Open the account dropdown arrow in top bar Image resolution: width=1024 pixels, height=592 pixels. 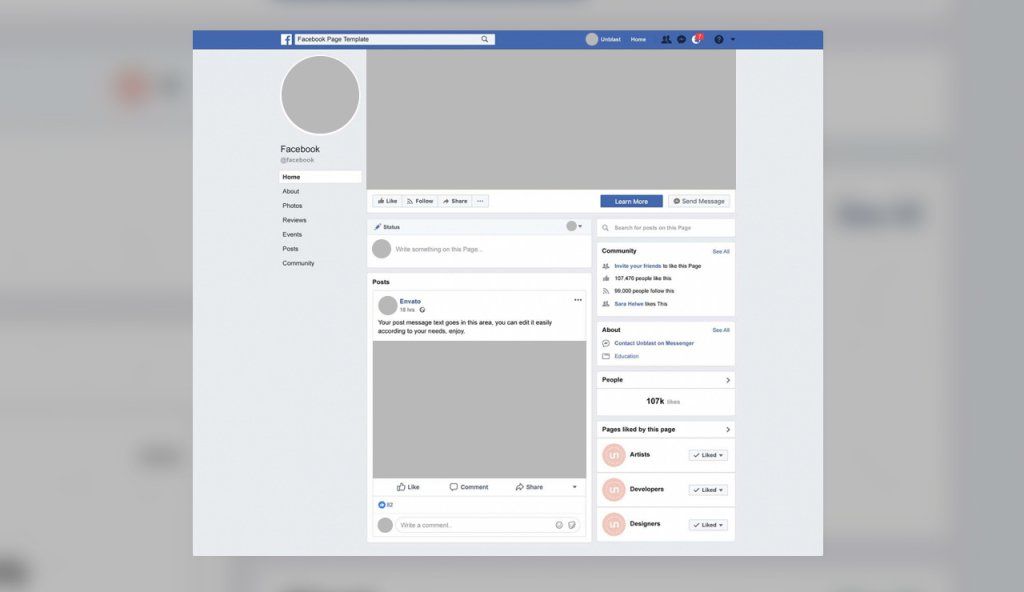click(x=733, y=39)
